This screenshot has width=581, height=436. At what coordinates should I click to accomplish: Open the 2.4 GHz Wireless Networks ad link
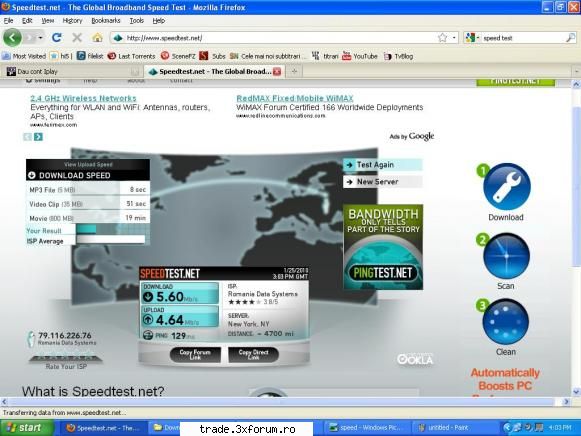83,98
